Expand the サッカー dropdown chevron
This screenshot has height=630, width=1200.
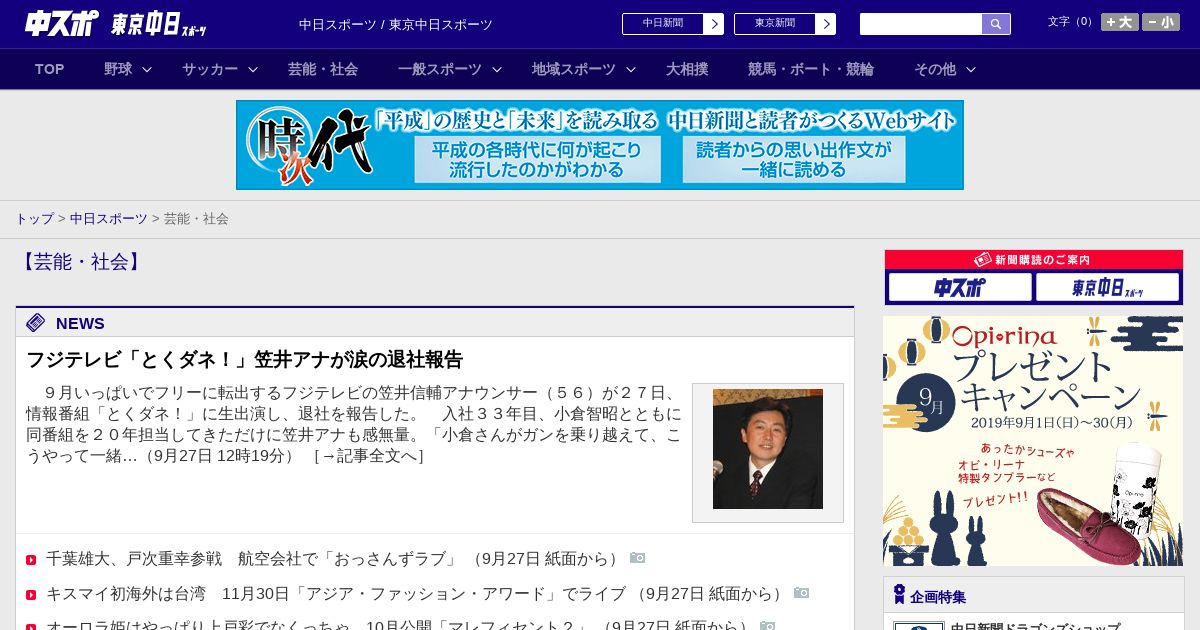coord(253,69)
